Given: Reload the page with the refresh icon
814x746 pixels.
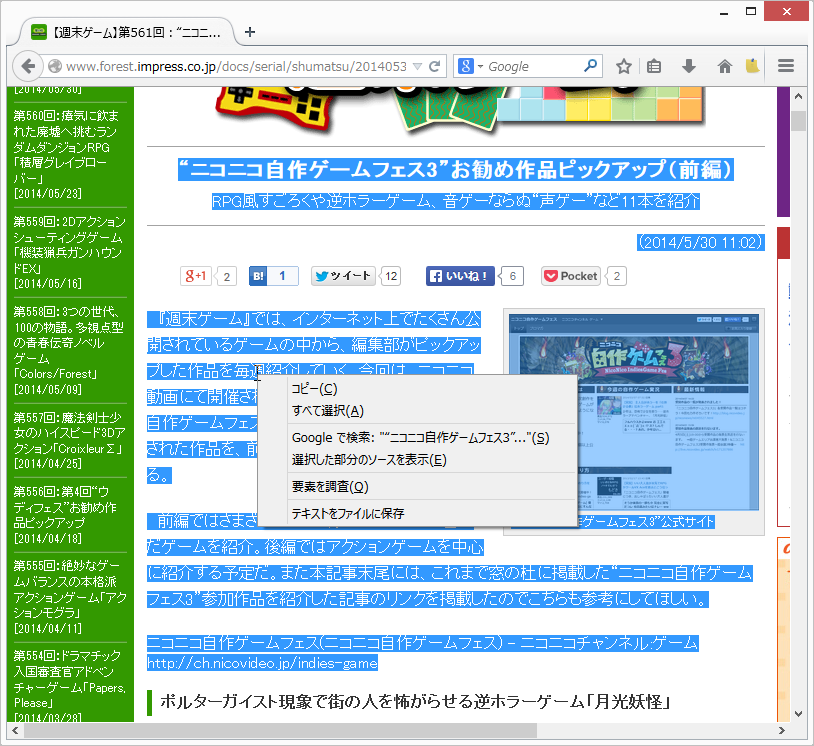Looking at the screenshot, I should pos(435,66).
